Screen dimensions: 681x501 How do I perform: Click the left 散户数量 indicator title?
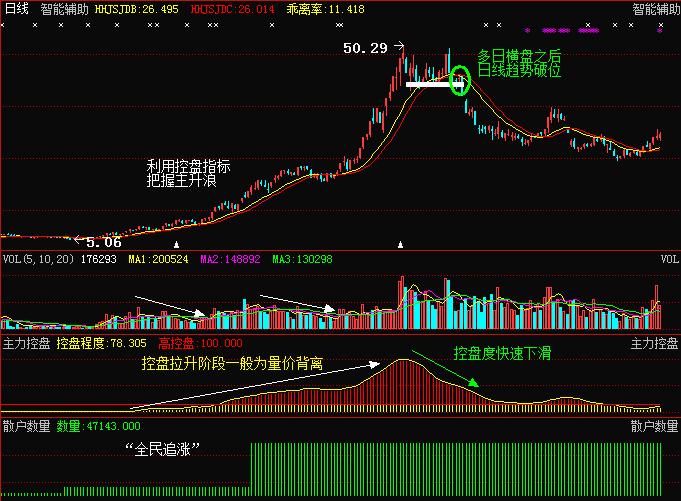(x=26, y=426)
